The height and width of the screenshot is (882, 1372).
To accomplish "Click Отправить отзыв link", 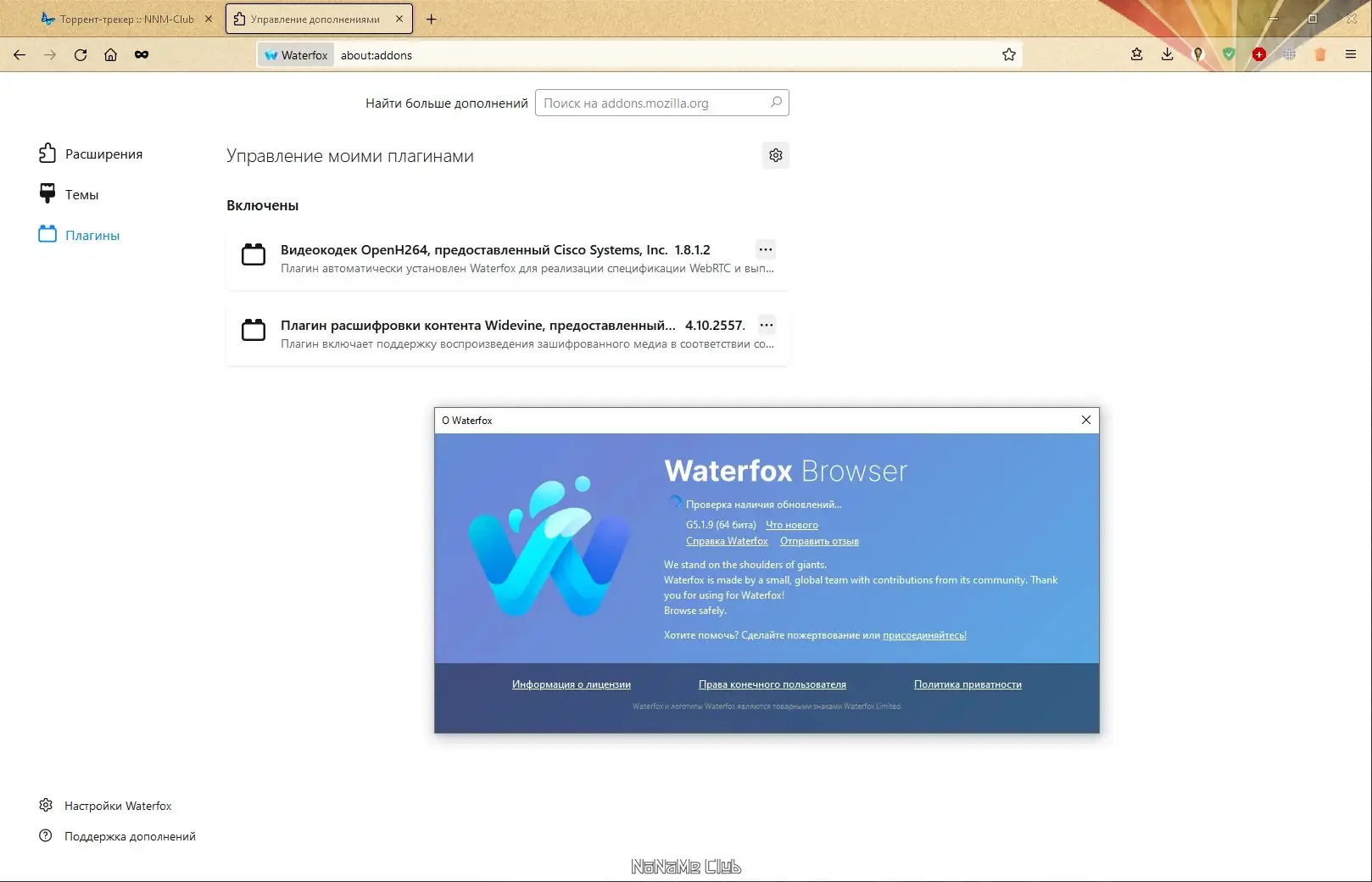I will pyautogui.click(x=819, y=541).
